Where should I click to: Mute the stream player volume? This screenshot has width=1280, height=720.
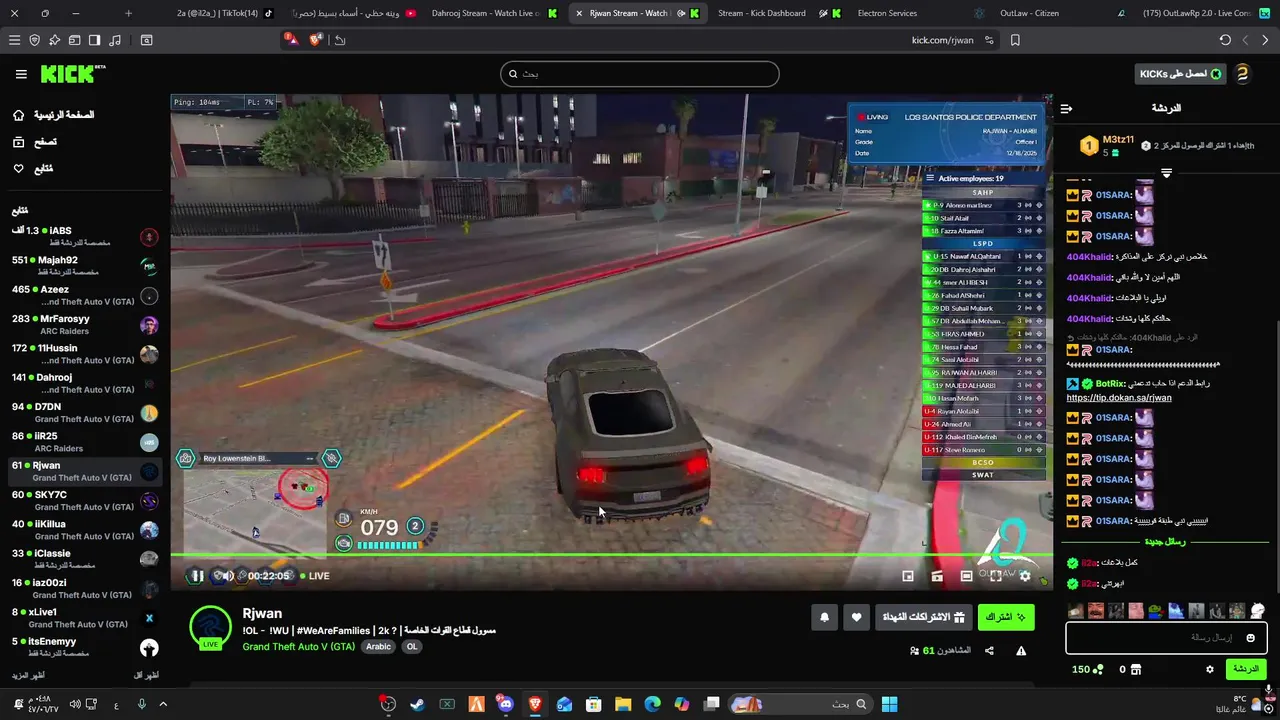click(x=228, y=576)
